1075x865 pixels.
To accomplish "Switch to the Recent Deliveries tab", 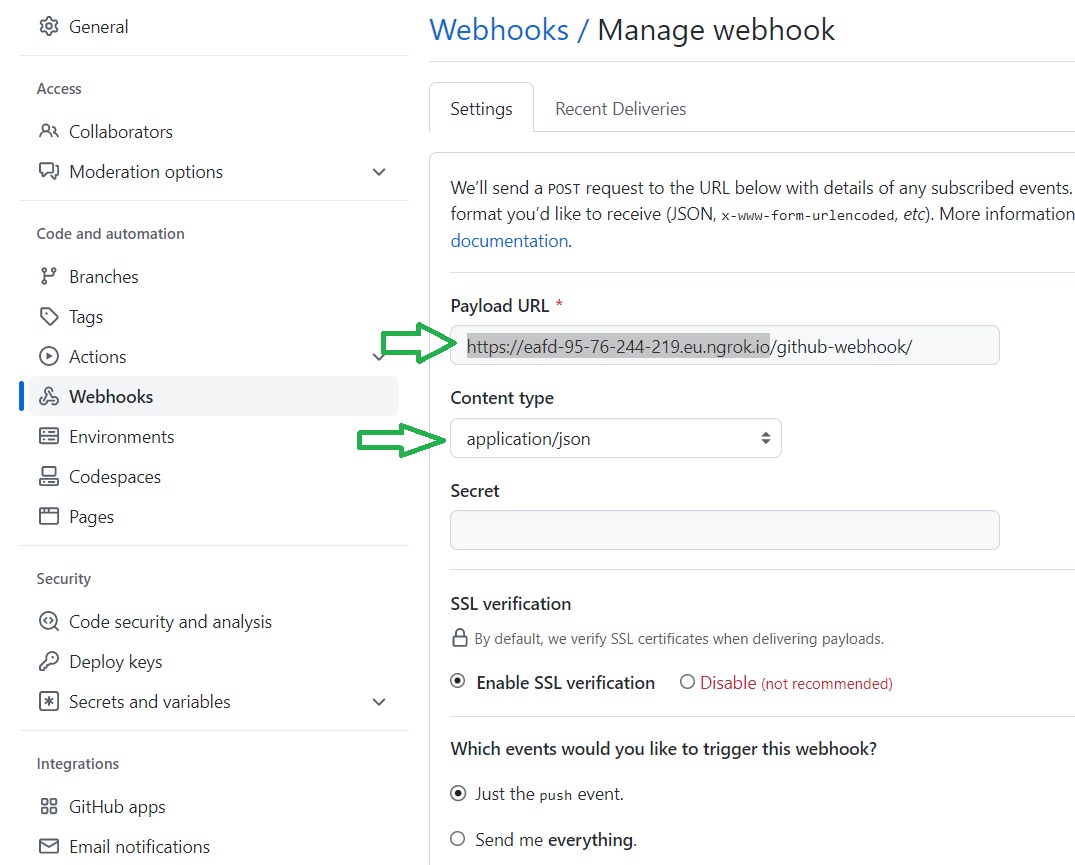I will (620, 109).
